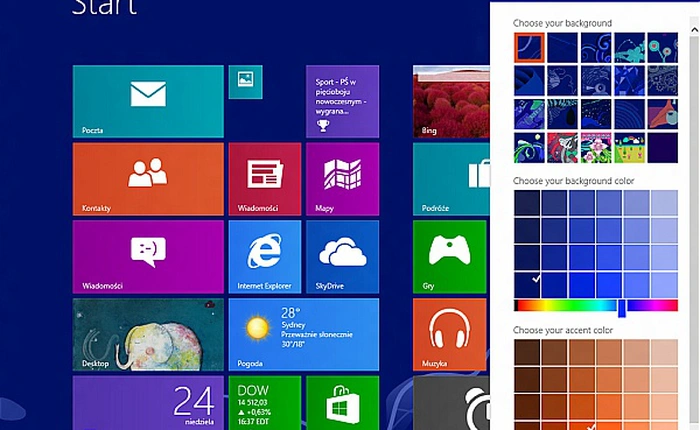The image size is (700, 430).
Task: Open the Mapy tile
Action: 342,179
